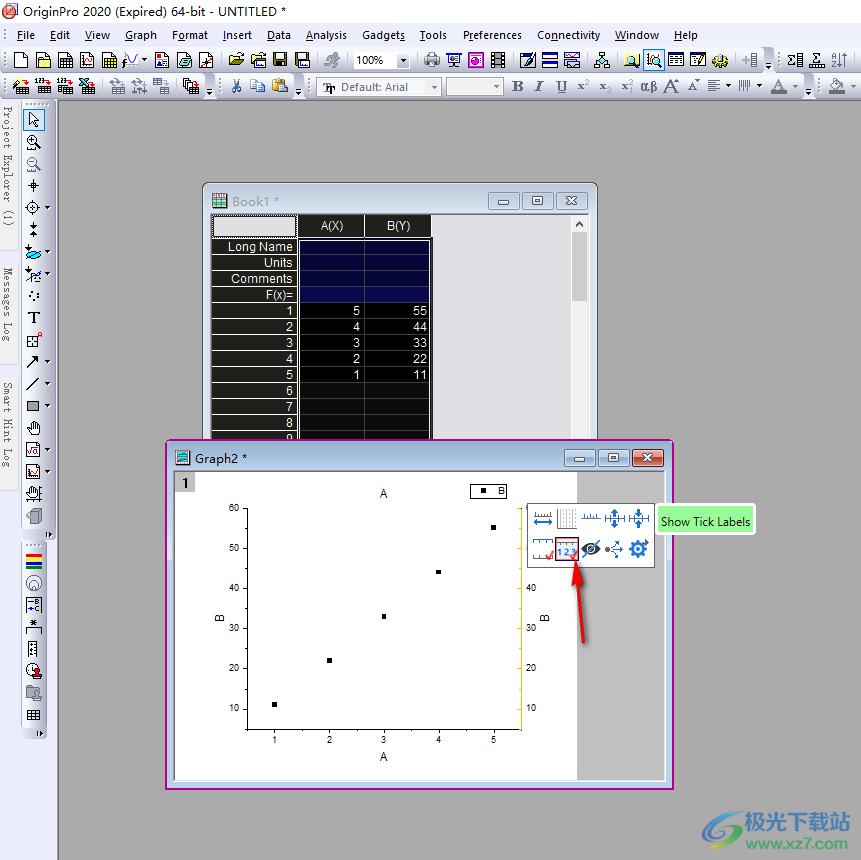Expand the font size dropdown
Viewport: 861px width, 860px height.
click(x=495, y=87)
